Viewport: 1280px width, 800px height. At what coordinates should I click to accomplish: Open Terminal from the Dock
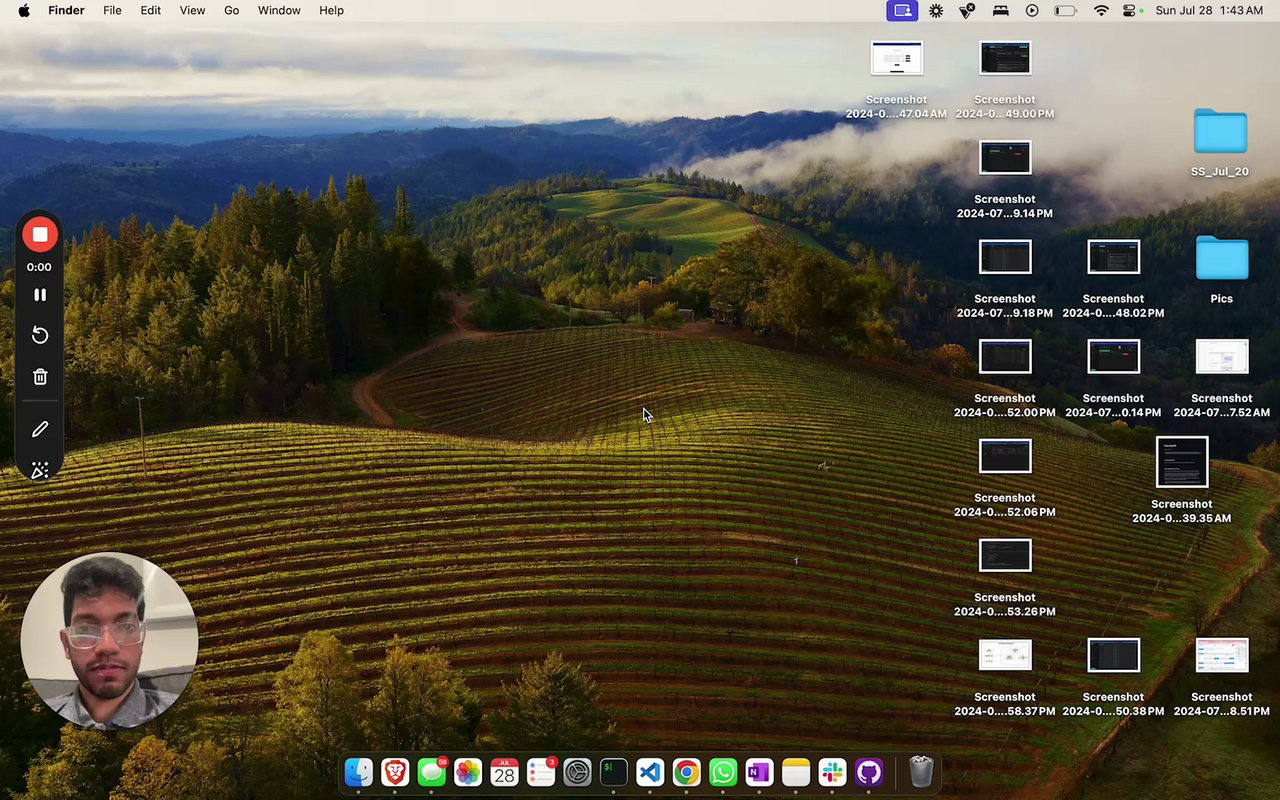(x=613, y=772)
